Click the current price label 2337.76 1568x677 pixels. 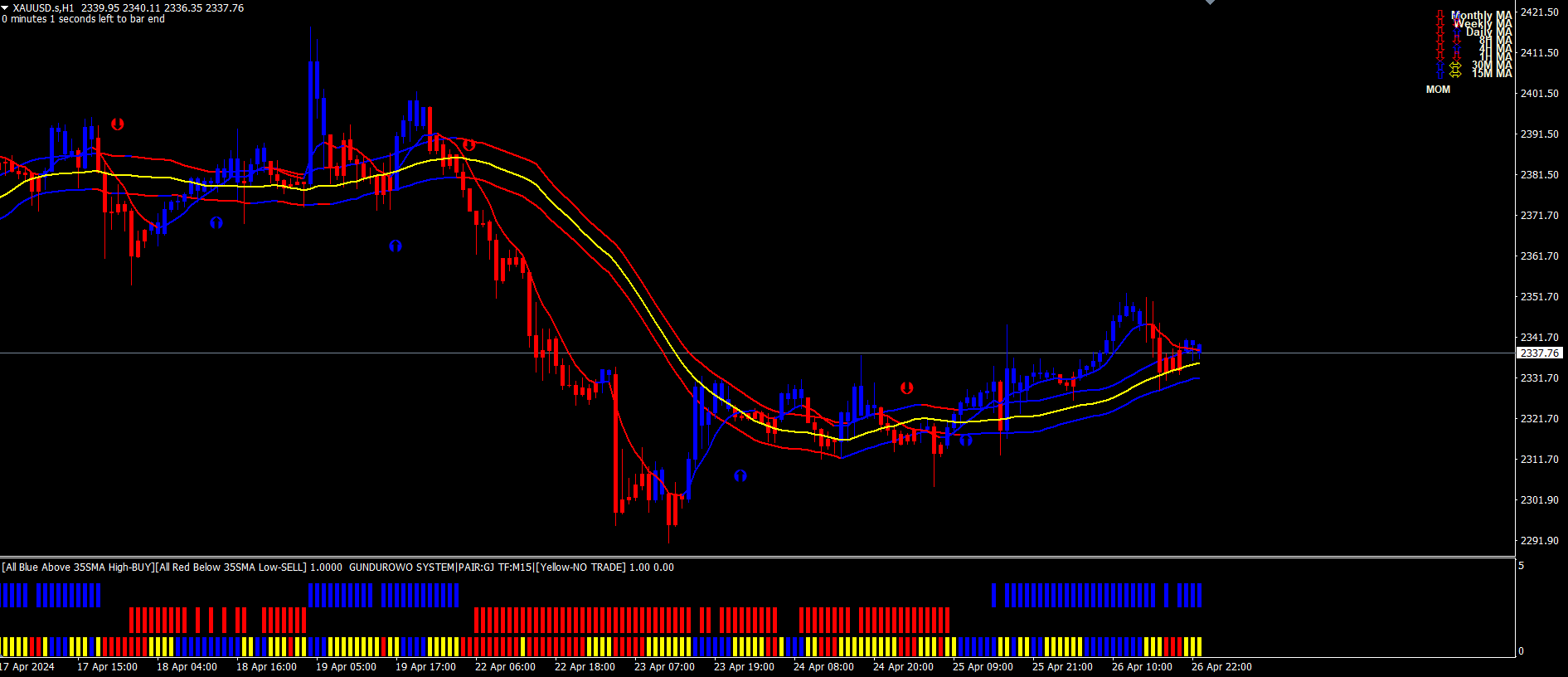pyautogui.click(x=1540, y=353)
